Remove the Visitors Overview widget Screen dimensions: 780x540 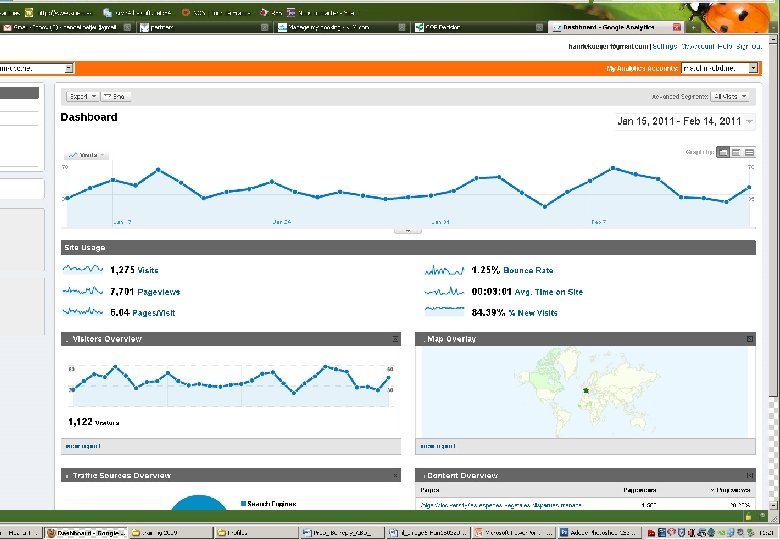pos(395,339)
